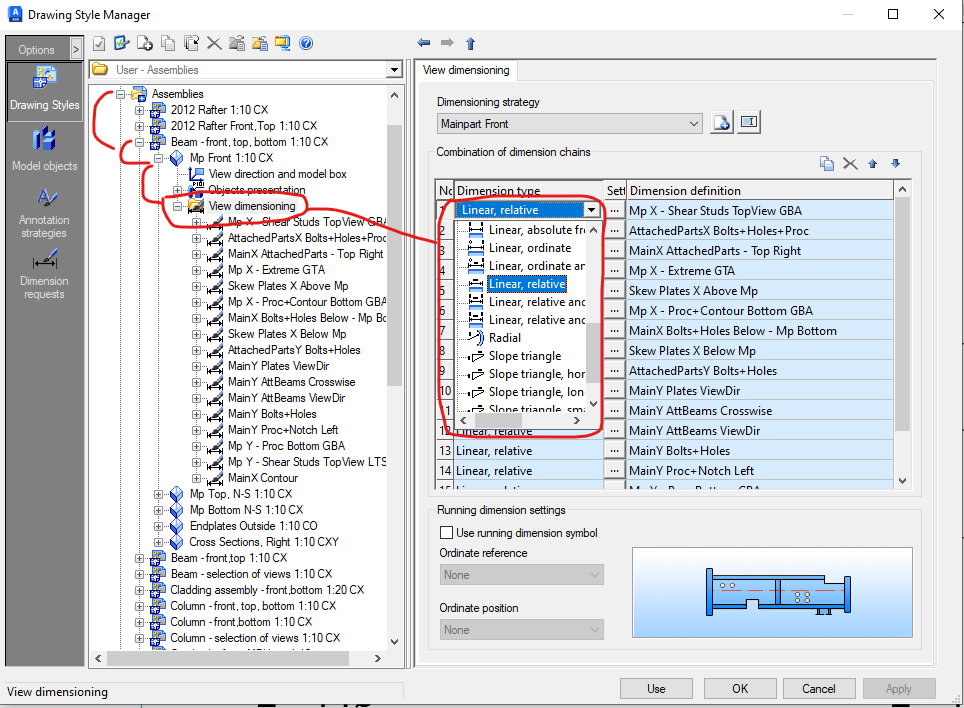Open Dimension requests section
The height and width of the screenshot is (708, 964).
44,274
